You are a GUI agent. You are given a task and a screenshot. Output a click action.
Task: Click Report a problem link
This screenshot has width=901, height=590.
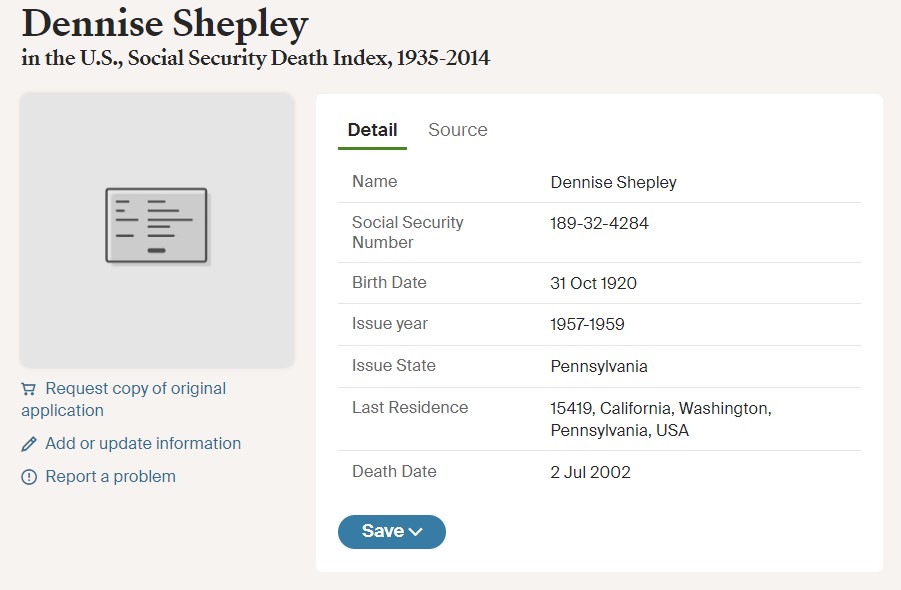point(110,477)
